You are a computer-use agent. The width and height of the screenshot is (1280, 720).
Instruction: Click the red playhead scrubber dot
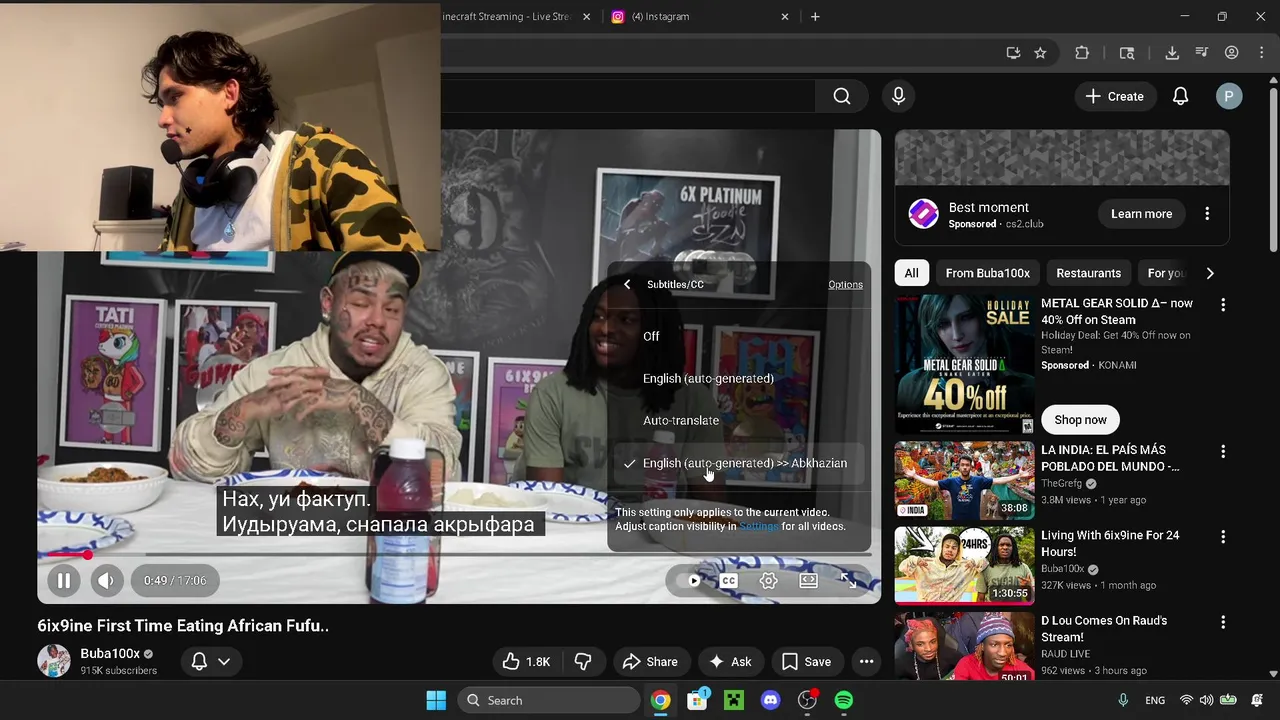click(88, 554)
